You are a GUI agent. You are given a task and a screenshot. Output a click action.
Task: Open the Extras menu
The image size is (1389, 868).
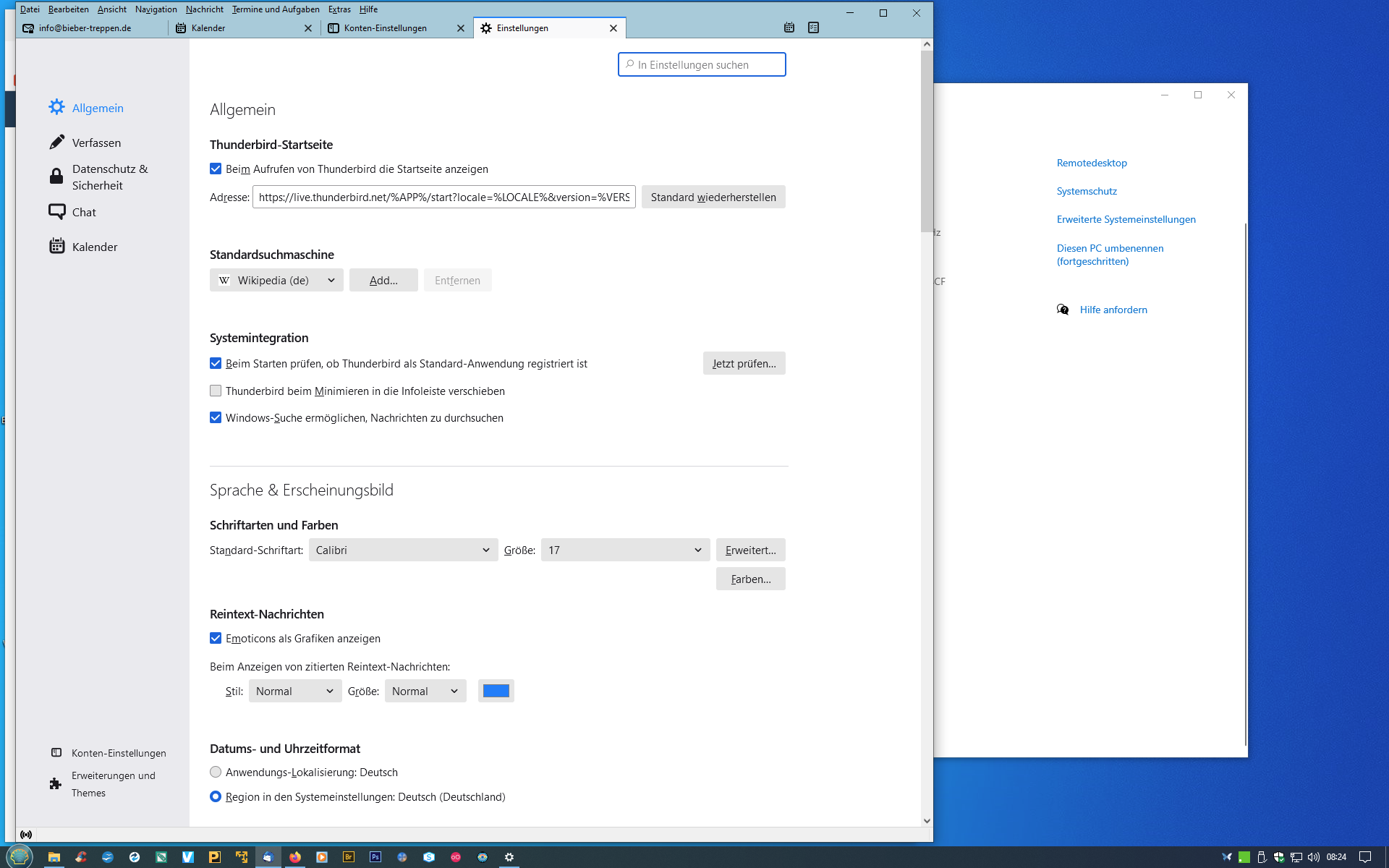[339, 9]
